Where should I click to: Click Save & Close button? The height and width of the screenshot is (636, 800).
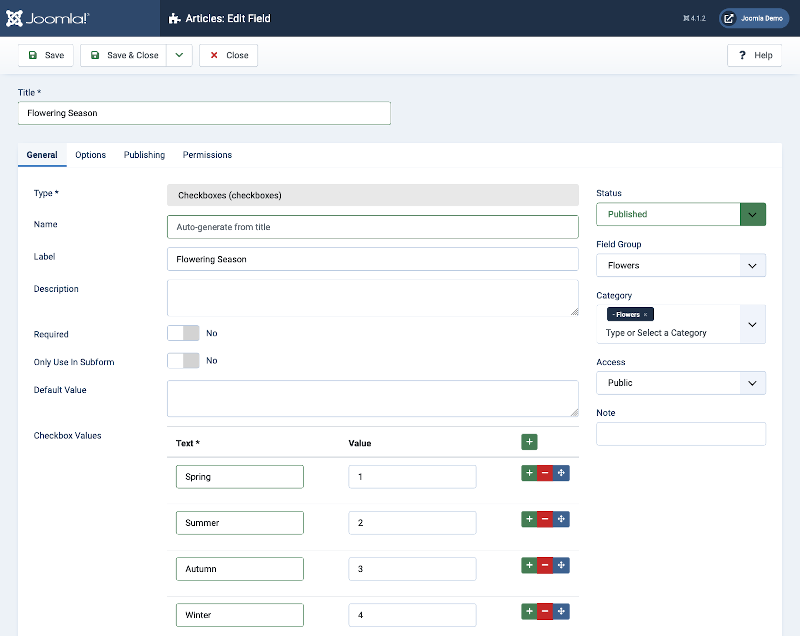123,55
